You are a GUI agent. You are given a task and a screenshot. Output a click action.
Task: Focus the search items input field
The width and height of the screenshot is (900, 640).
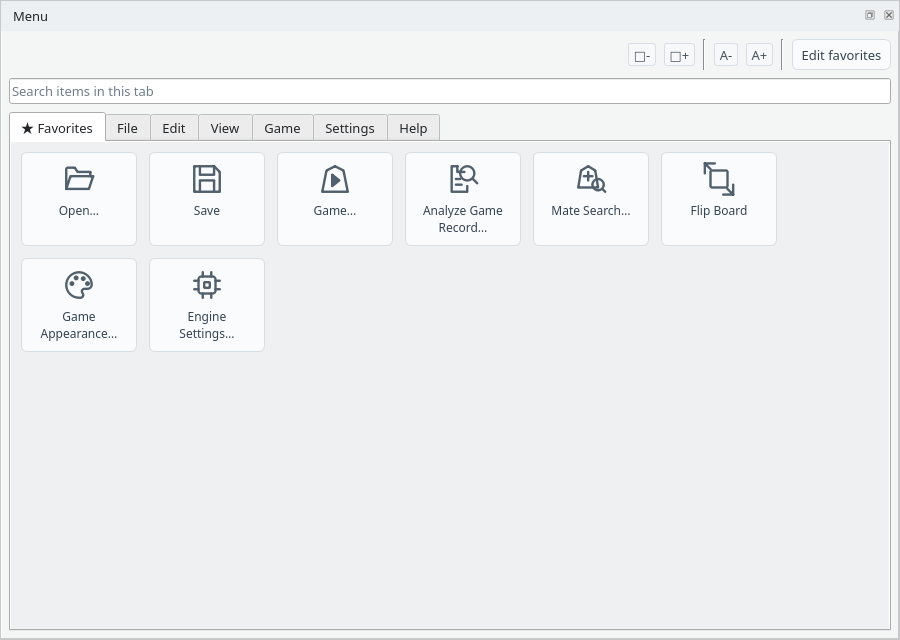pyautogui.click(x=450, y=91)
